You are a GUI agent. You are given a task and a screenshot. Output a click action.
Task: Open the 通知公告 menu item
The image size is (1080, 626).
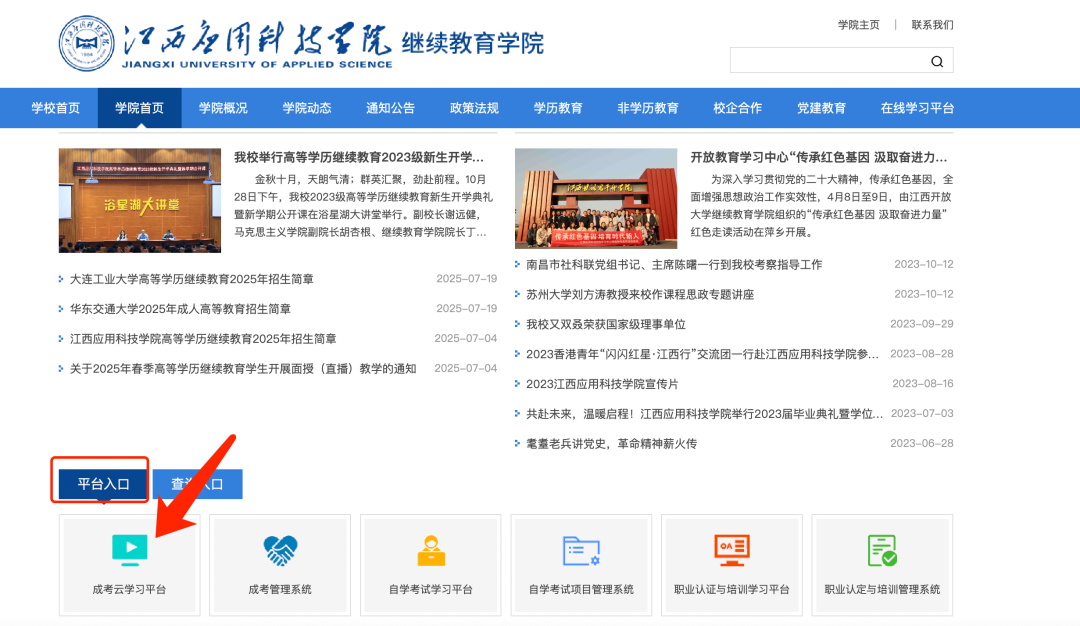pos(390,107)
